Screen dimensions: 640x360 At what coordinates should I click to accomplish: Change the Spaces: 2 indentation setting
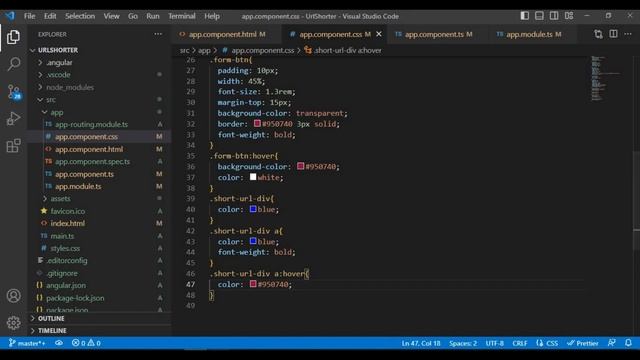pyautogui.click(x=463, y=343)
